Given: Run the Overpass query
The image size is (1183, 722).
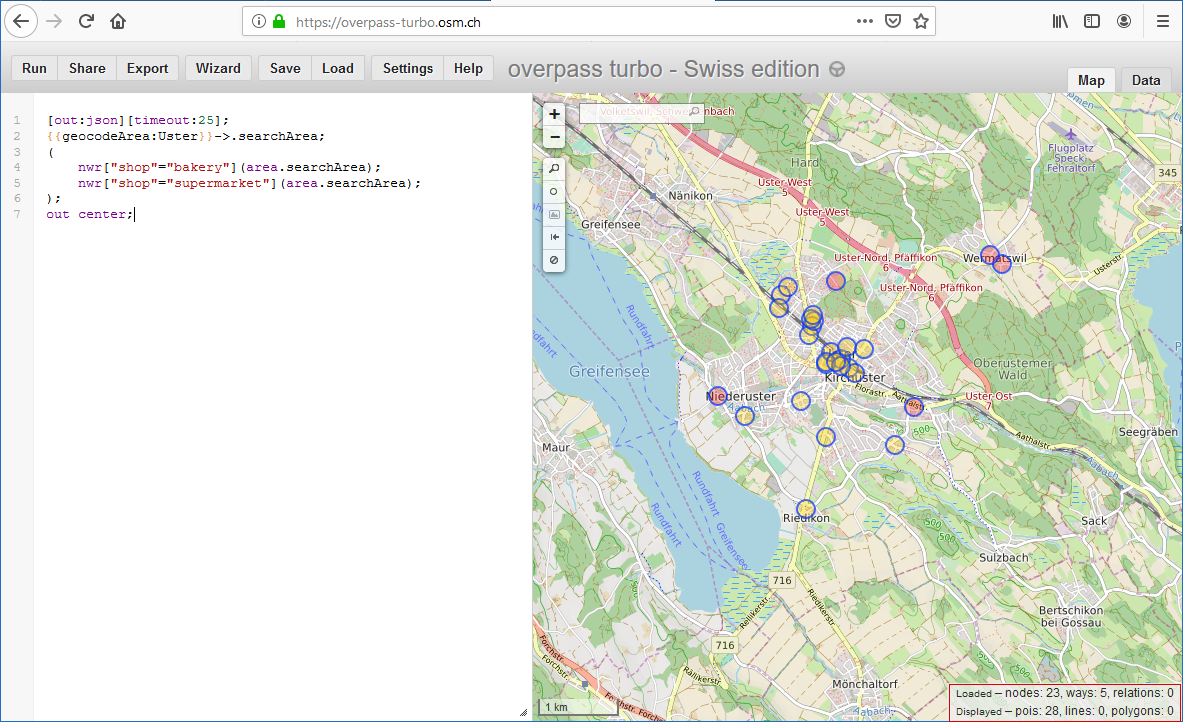Looking at the screenshot, I should pyautogui.click(x=34, y=68).
